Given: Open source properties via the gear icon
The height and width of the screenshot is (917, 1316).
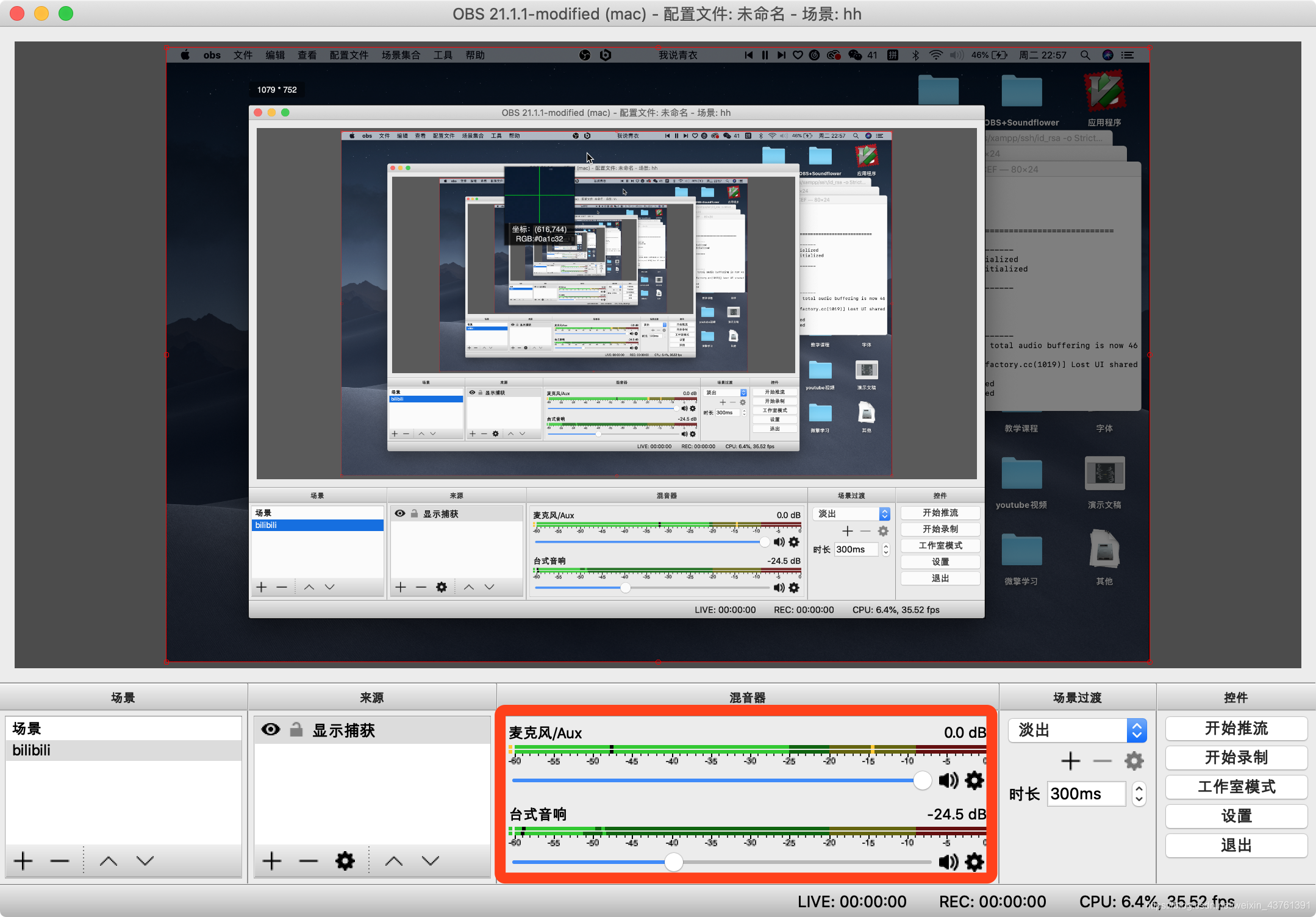Looking at the screenshot, I should [345, 861].
